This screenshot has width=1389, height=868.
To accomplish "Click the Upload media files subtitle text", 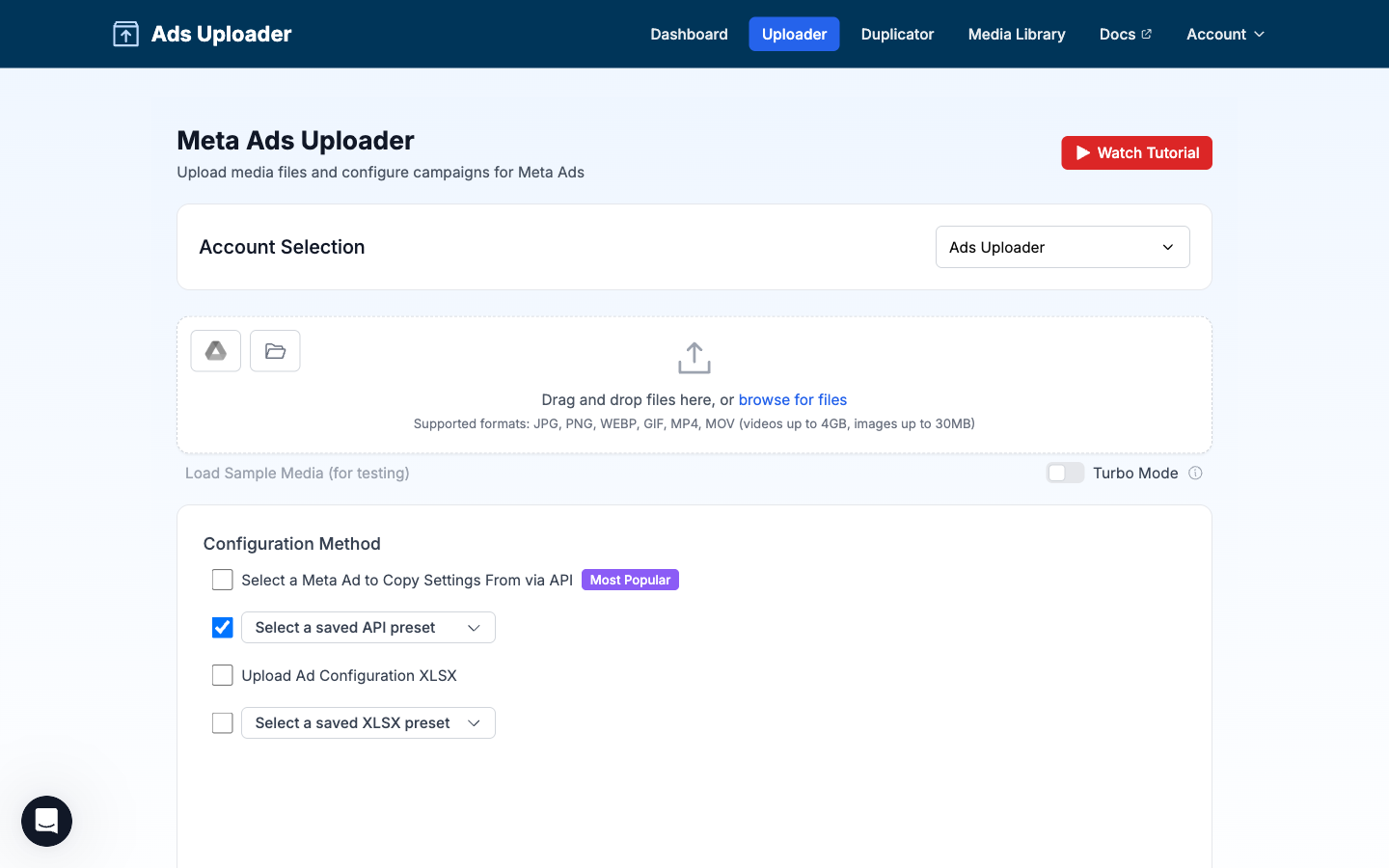I will click(x=380, y=173).
